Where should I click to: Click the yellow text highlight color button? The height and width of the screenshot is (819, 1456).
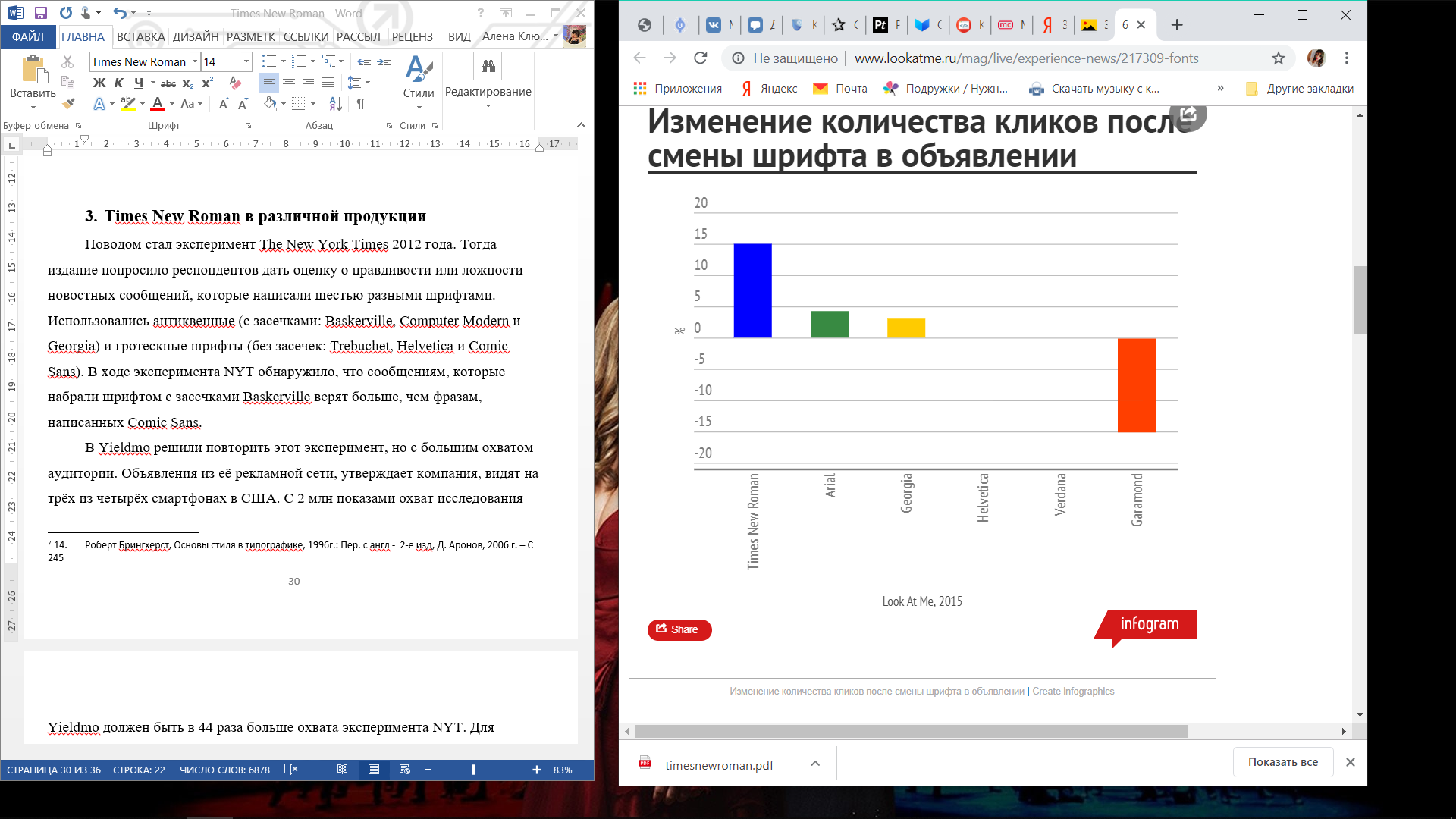[x=128, y=104]
